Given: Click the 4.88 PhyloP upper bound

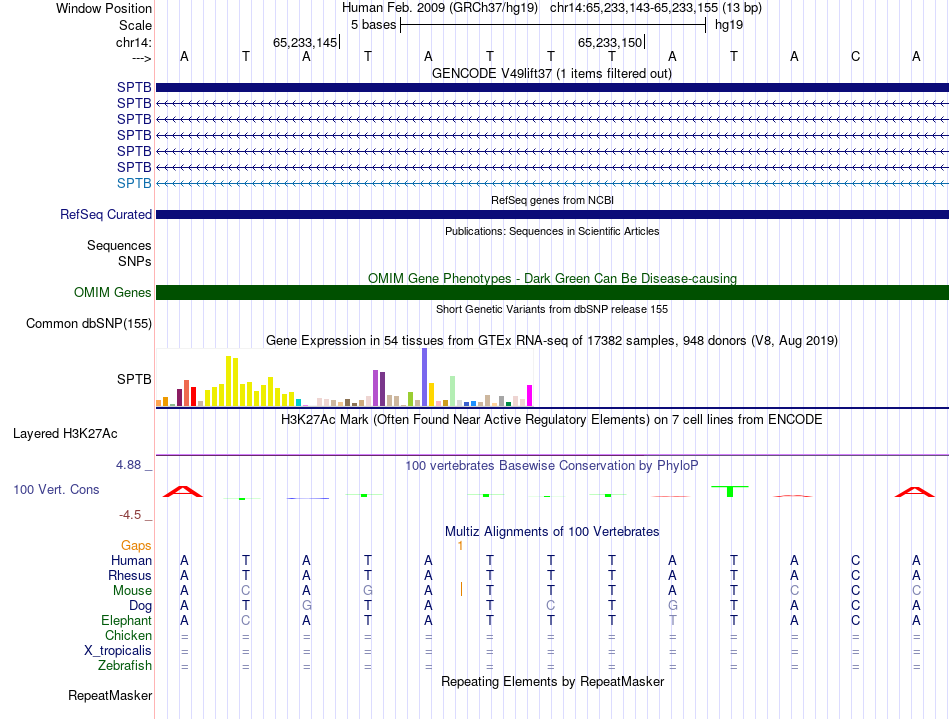Looking at the screenshot, I should pyautogui.click(x=128, y=465).
